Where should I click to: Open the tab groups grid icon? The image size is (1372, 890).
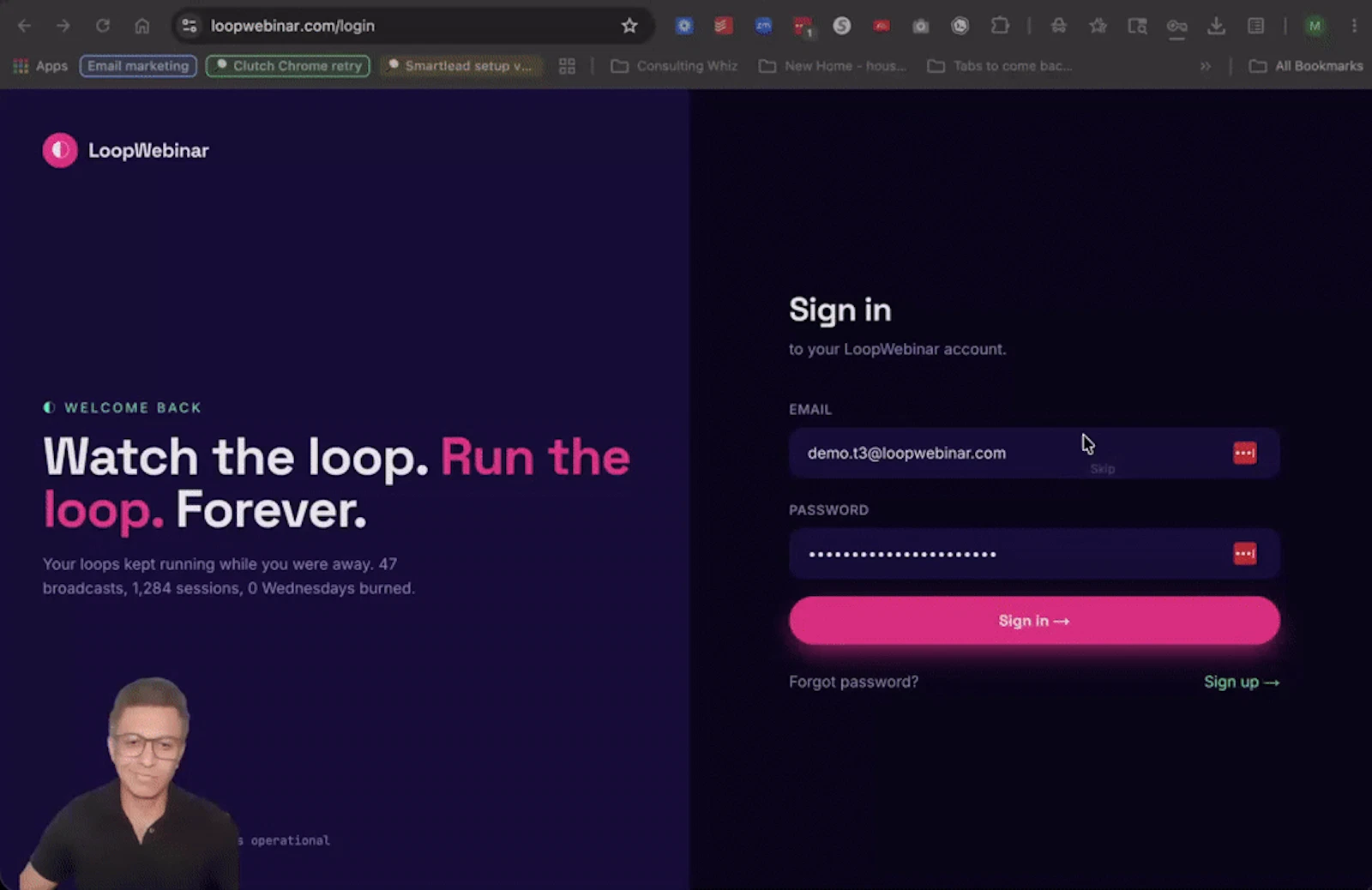tap(567, 66)
